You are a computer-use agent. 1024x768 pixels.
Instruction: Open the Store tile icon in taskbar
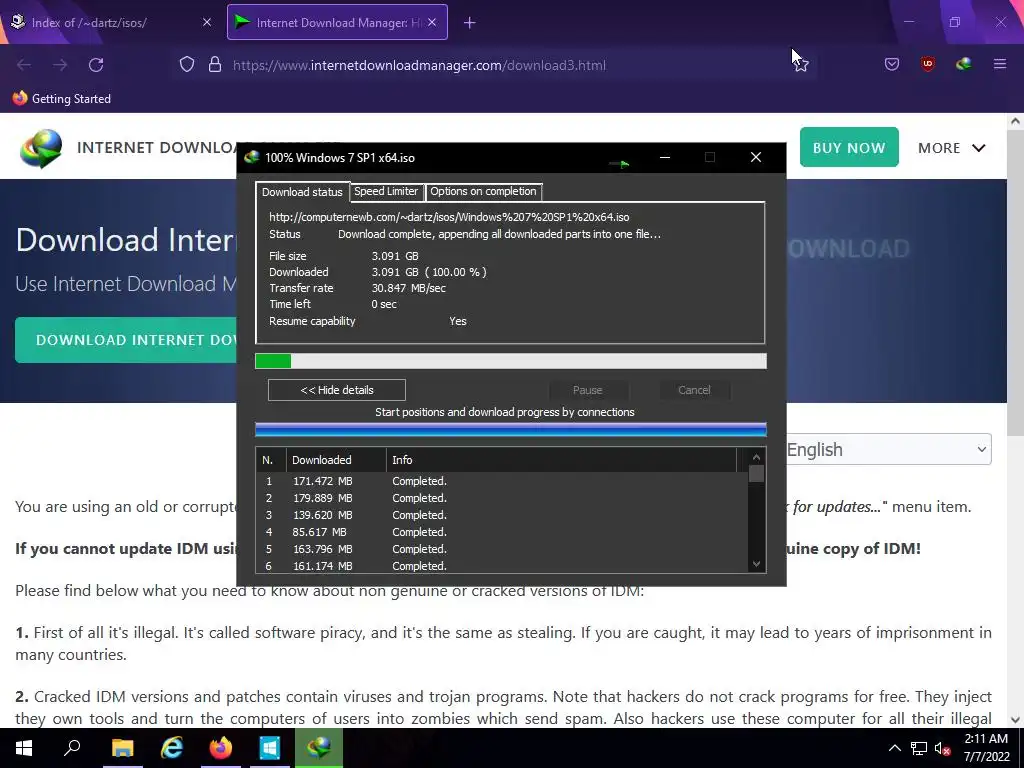269,748
